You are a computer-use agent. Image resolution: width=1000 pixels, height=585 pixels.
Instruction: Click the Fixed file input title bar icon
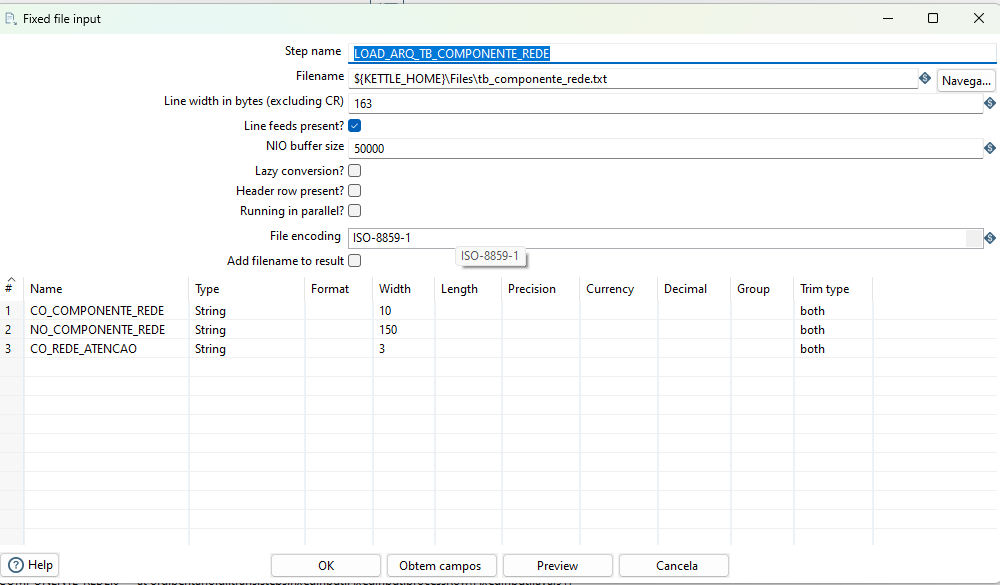tap(10, 19)
